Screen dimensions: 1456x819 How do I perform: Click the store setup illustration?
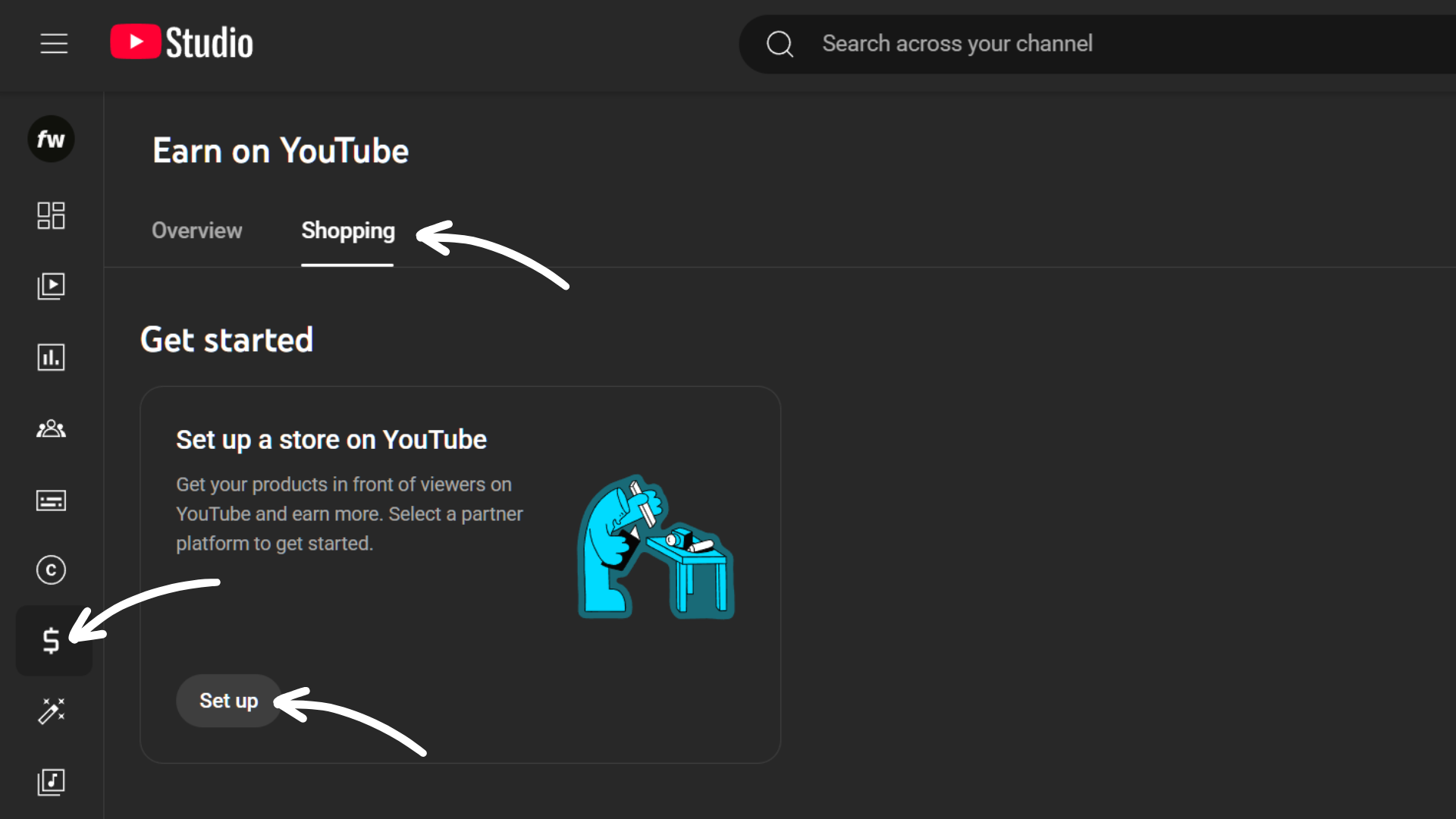654,544
